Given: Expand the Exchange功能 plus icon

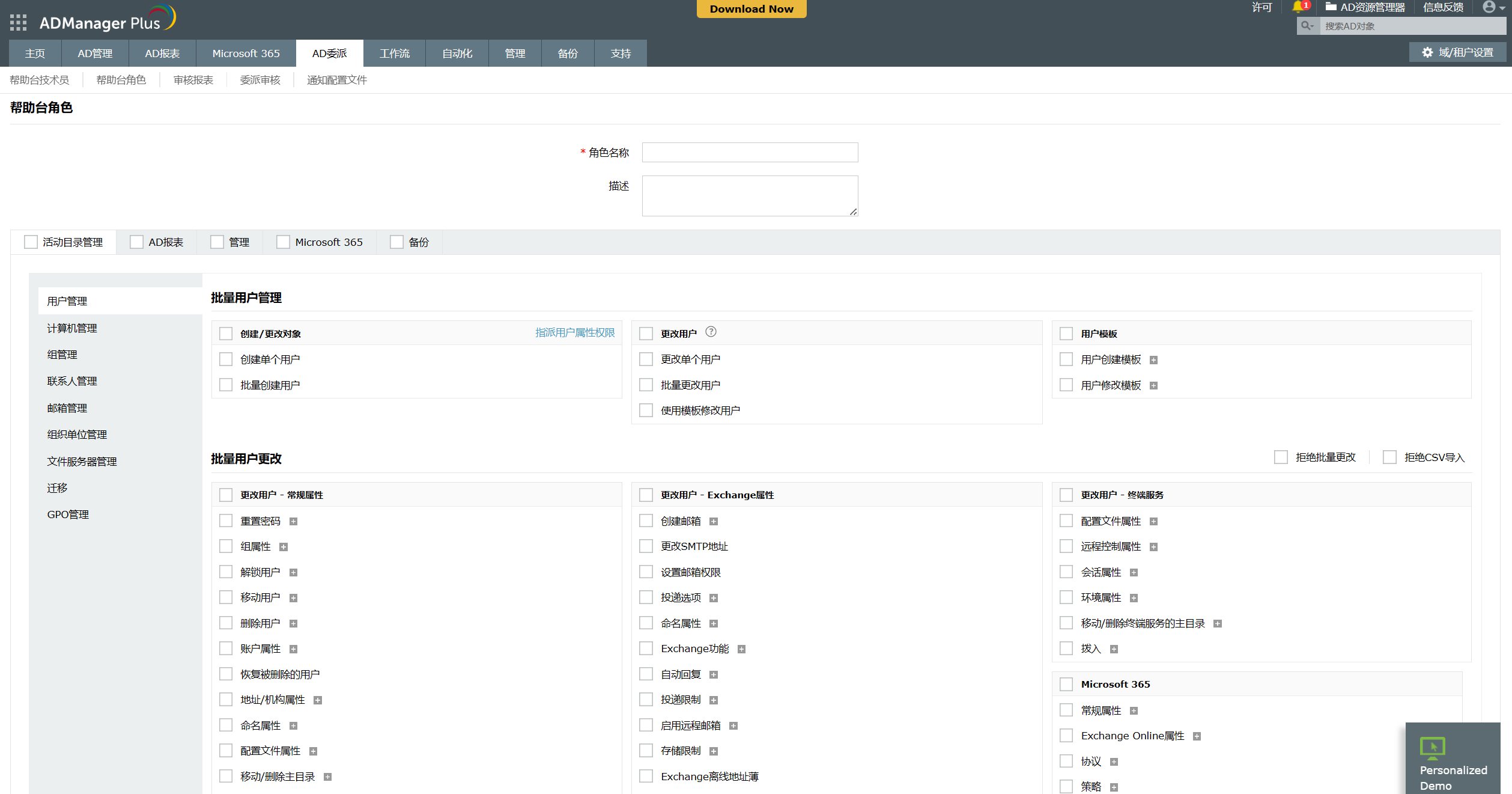Looking at the screenshot, I should click(x=741, y=649).
